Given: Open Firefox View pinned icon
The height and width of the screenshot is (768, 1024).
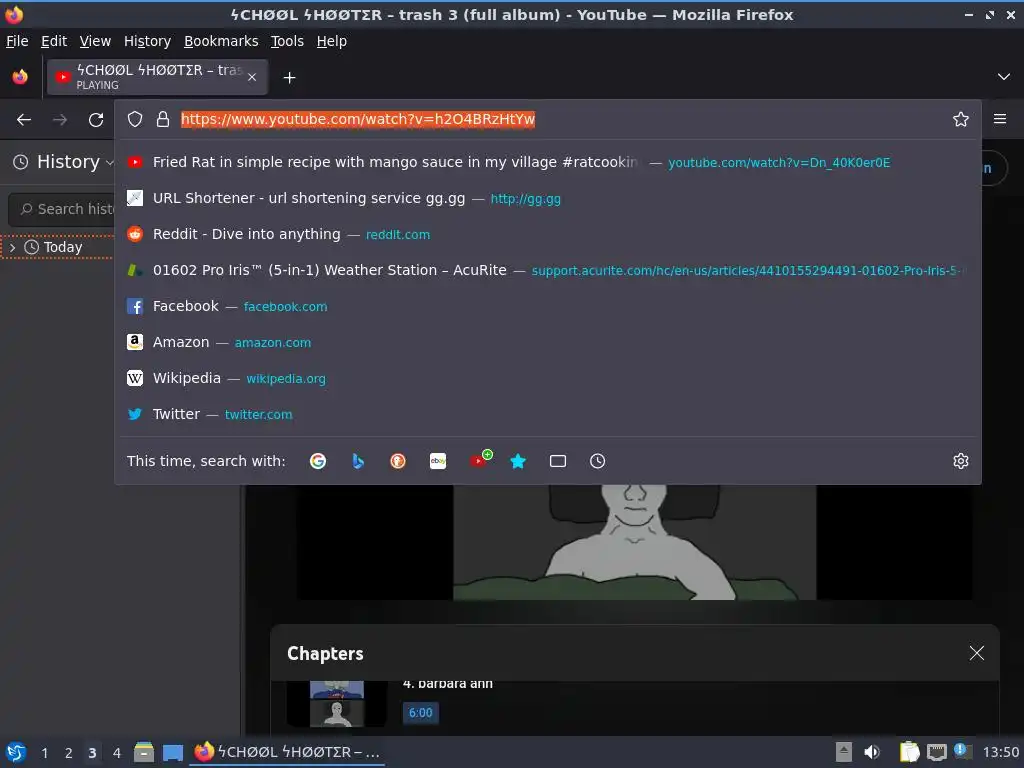Looking at the screenshot, I should tap(20, 77).
